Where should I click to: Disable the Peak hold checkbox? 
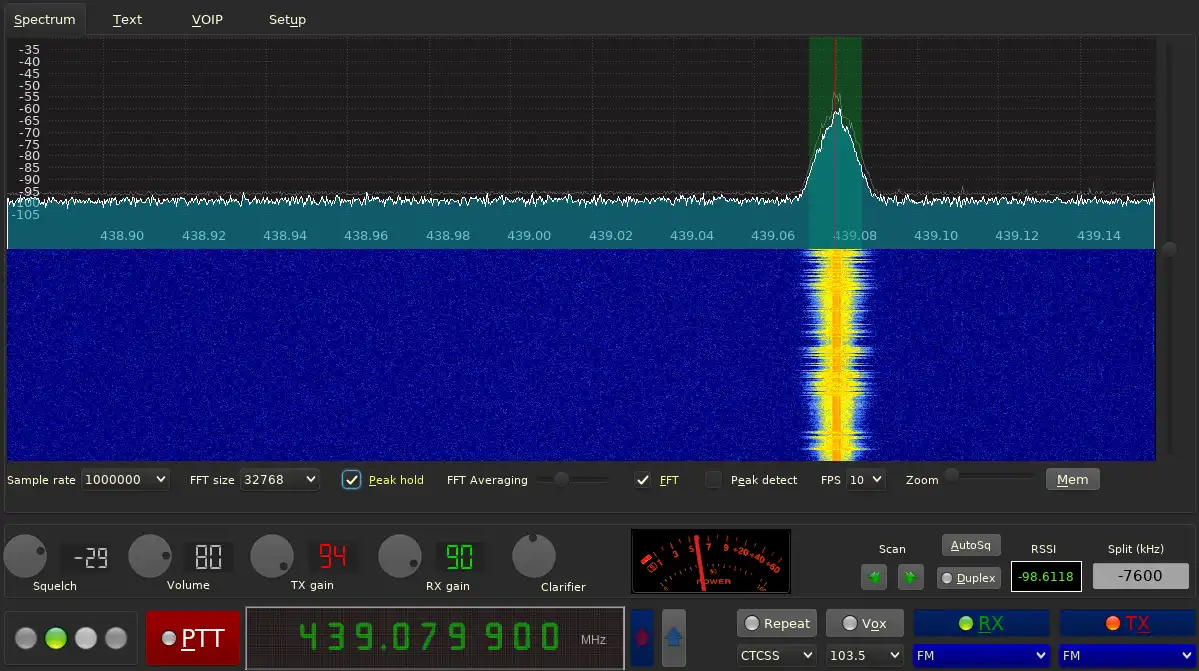click(352, 480)
